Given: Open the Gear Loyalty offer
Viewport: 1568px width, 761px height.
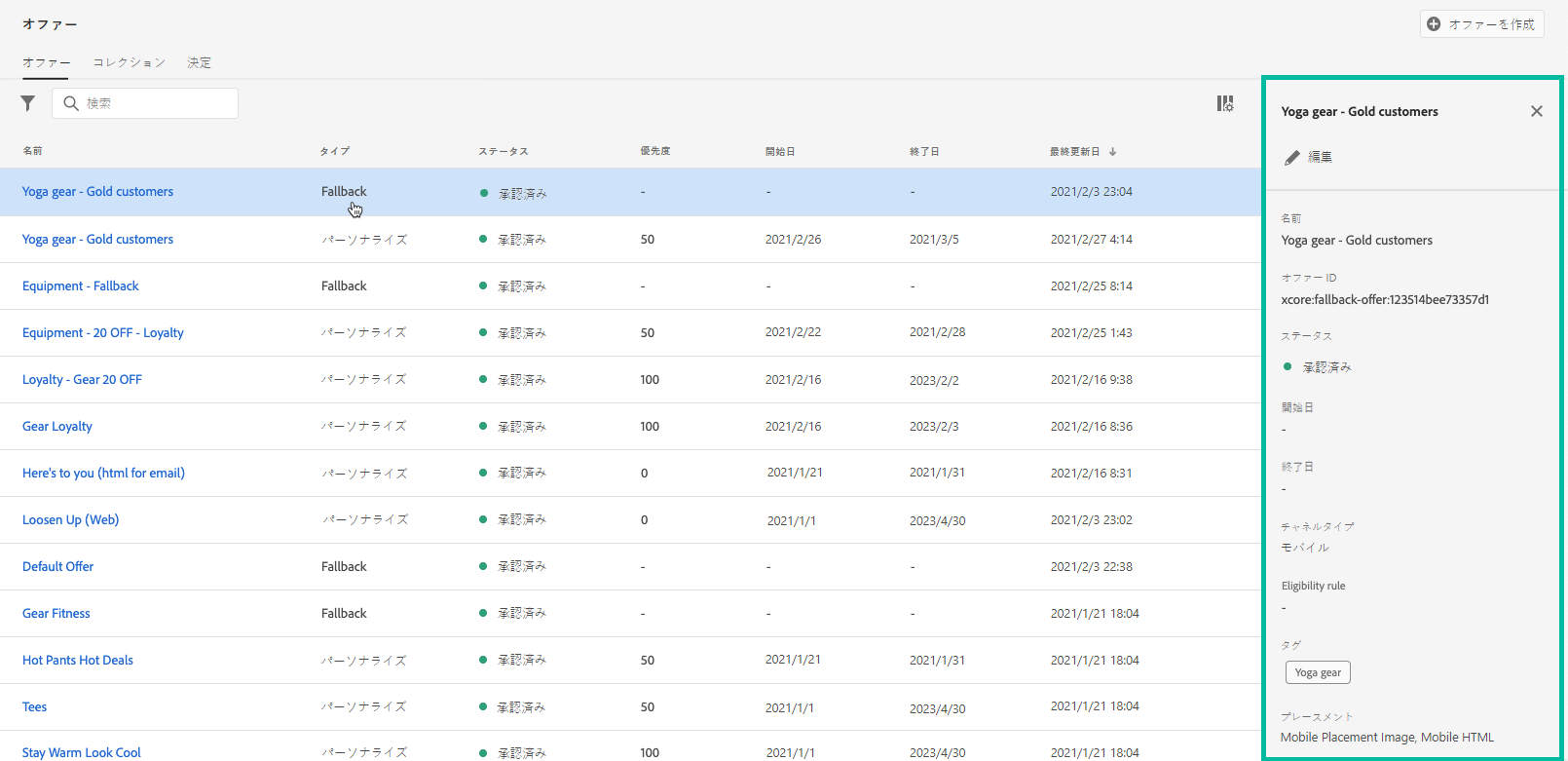Looking at the screenshot, I should (57, 427).
